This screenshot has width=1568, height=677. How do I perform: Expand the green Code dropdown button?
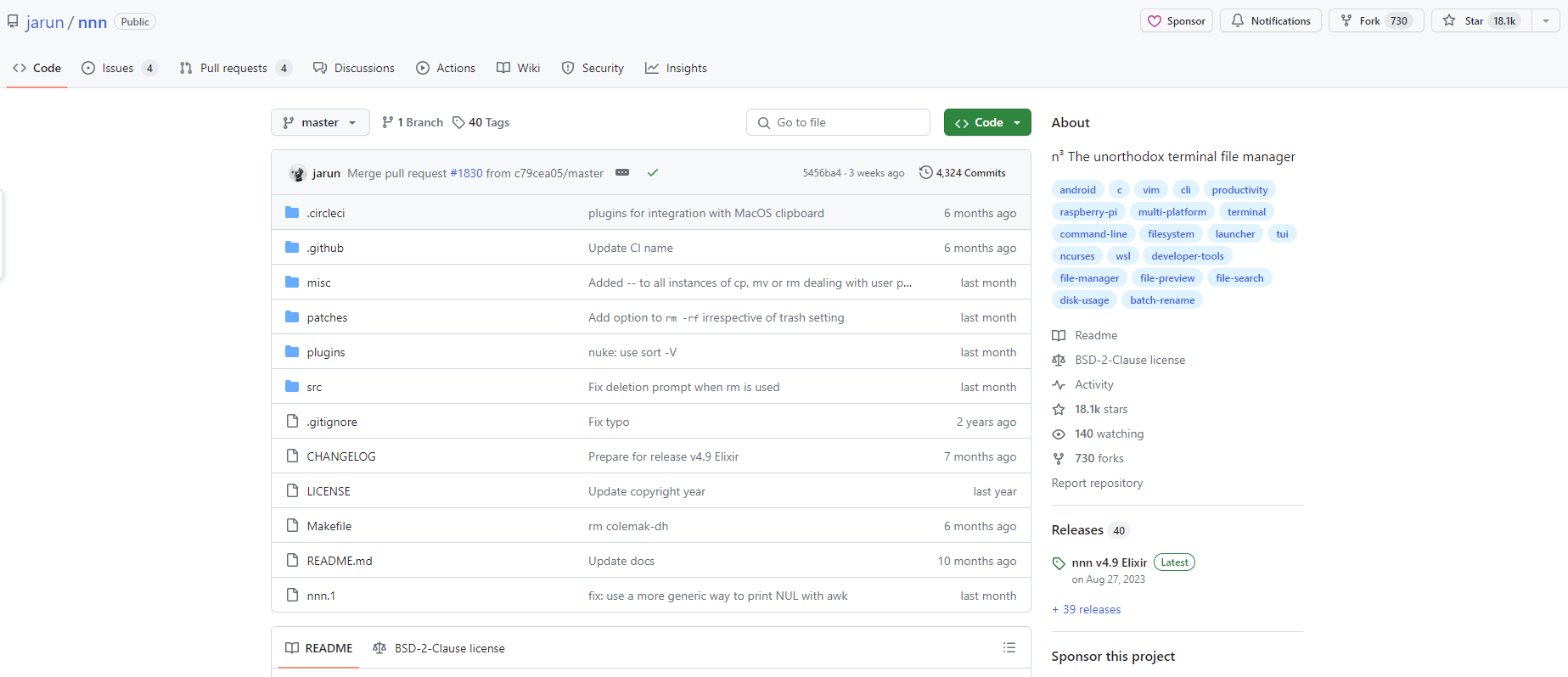click(987, 122)
